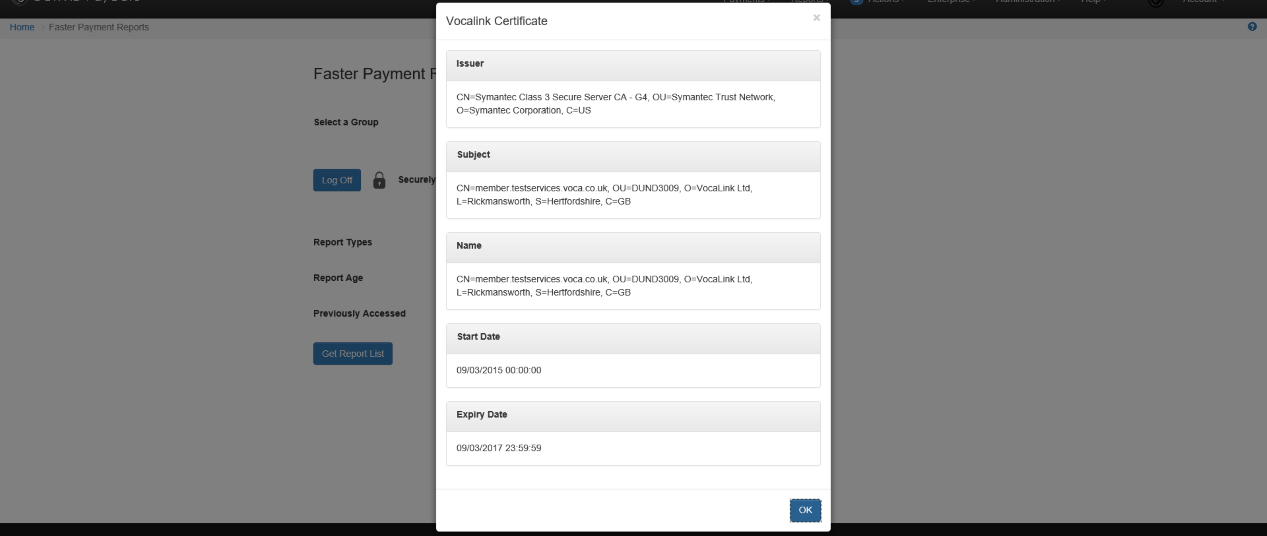Image resolution: width=1267 pixels, height=536 pixels.
Task: Click the Issuer panel heading
Action: point(471,64)
